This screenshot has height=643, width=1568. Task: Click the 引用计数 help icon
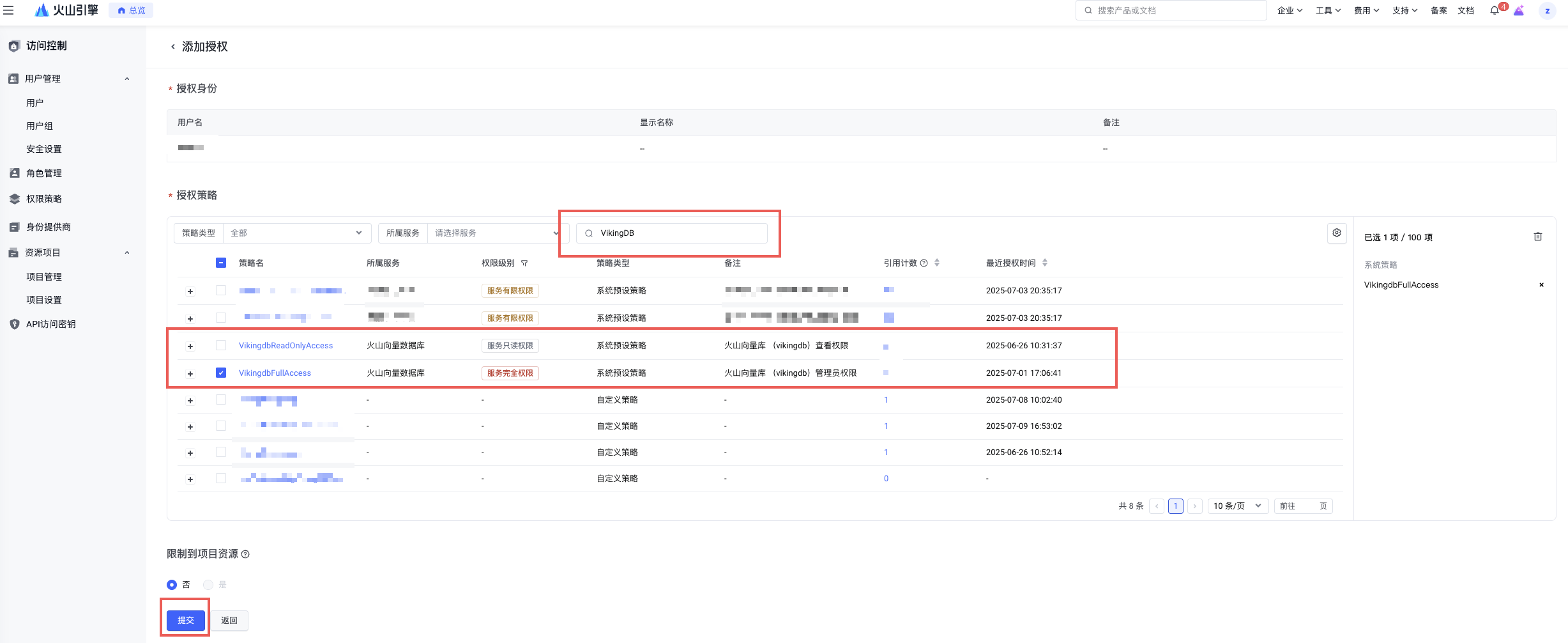pos(924,263)
